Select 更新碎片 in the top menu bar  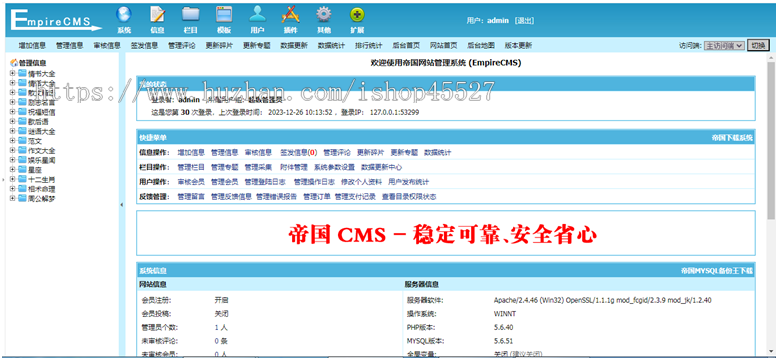tap(219, 46)
